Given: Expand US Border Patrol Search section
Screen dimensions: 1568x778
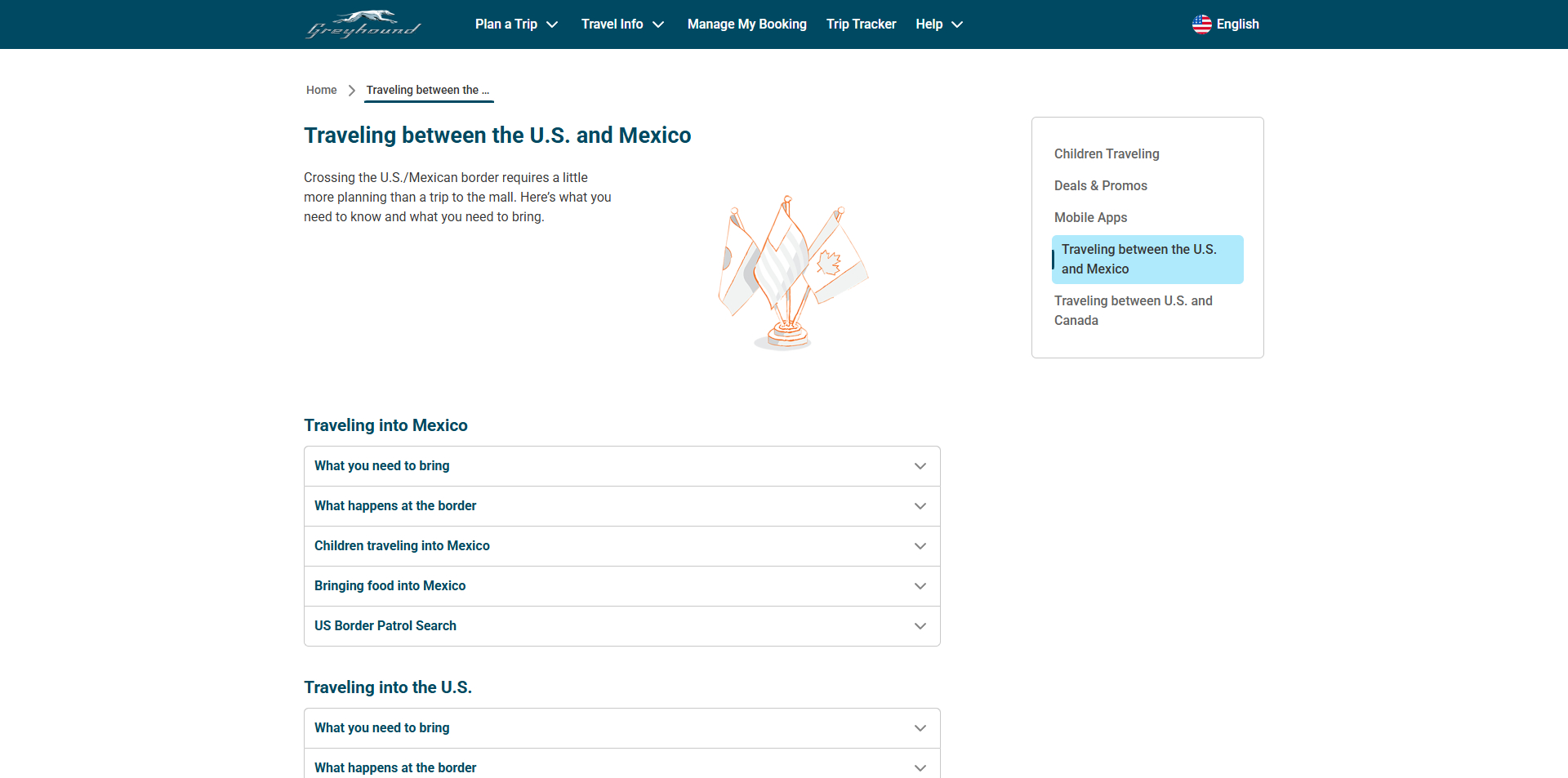Looking at the screenshot, I should click(621, 626).
